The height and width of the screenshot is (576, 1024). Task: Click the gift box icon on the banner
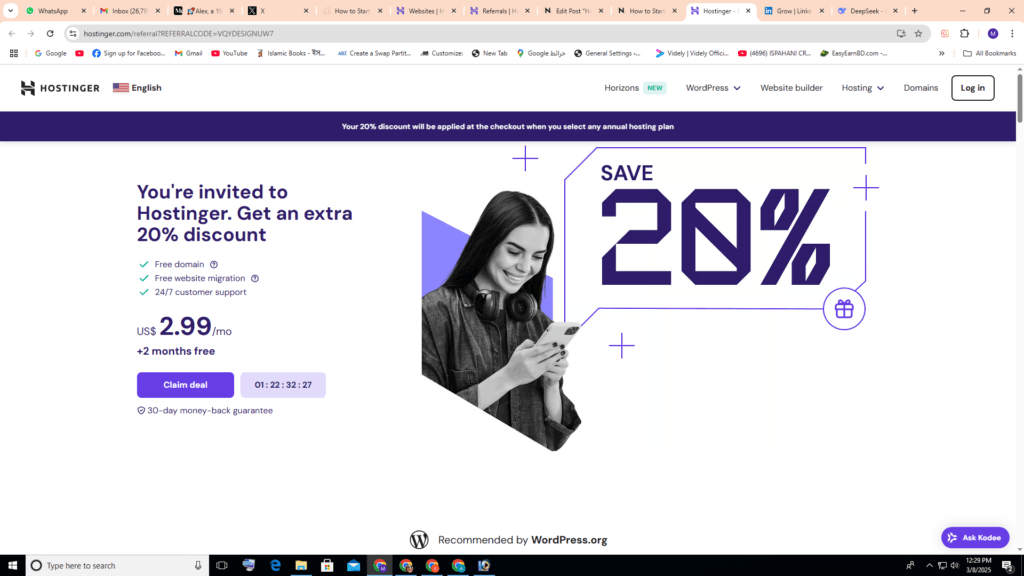tap(844, 309)
